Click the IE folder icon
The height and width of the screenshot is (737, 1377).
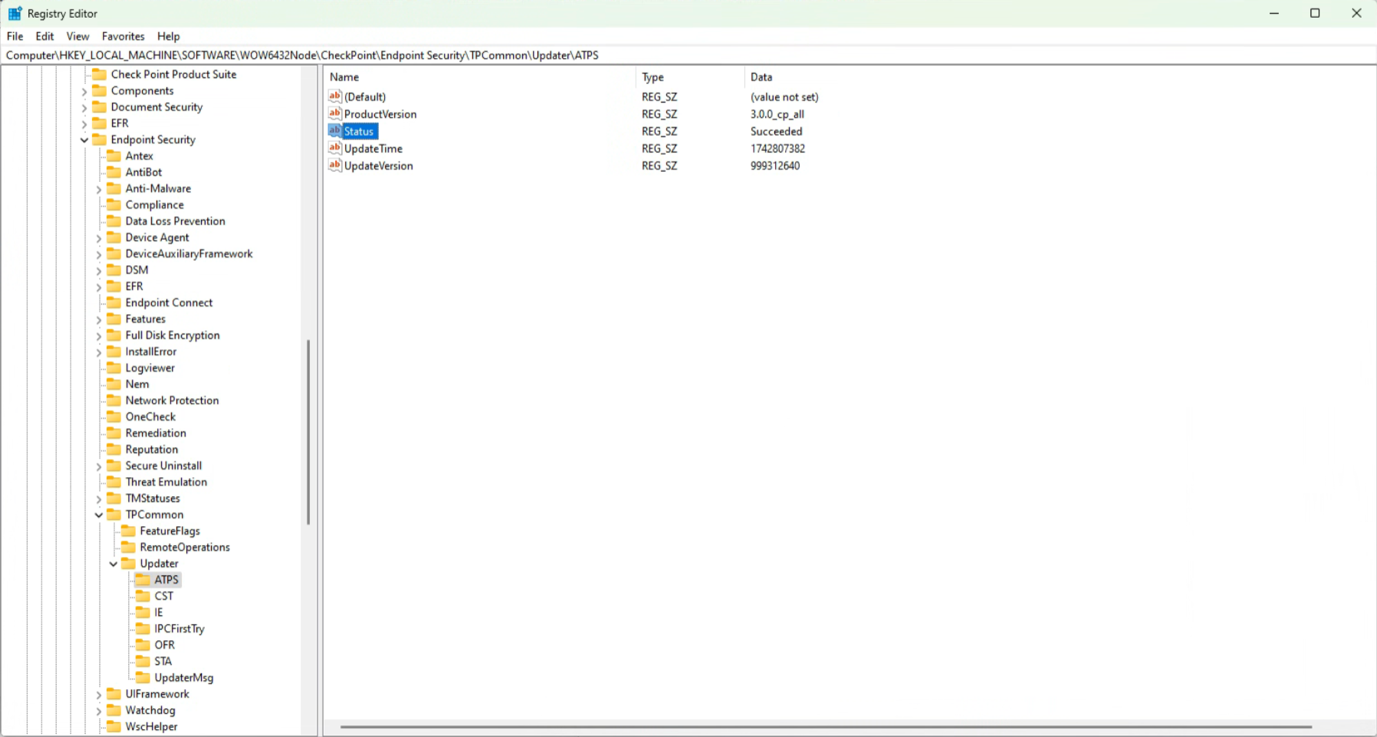pyautogui.click(x=143, y=612)
